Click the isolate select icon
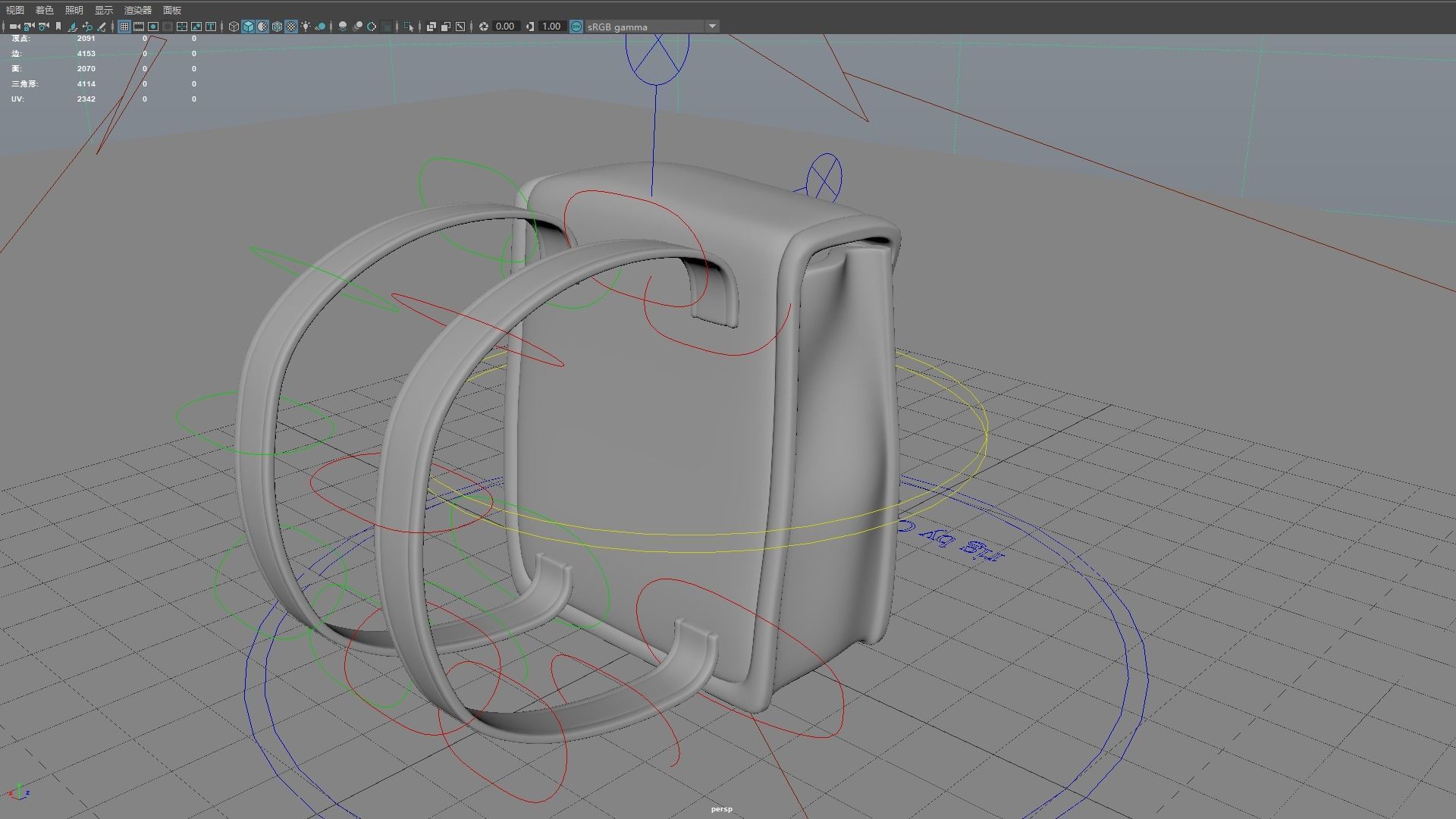The height and width of the screenshot is (819, 1456). (x=409, y=27)
